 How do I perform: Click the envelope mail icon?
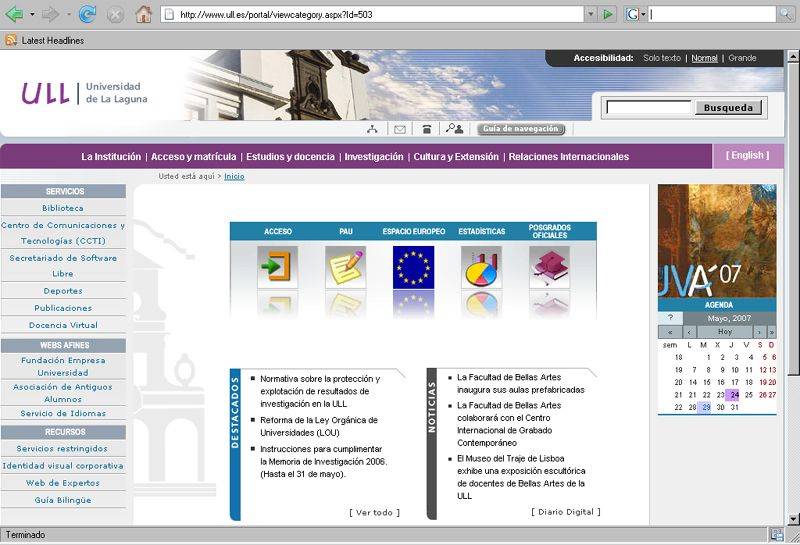point(400,129)
